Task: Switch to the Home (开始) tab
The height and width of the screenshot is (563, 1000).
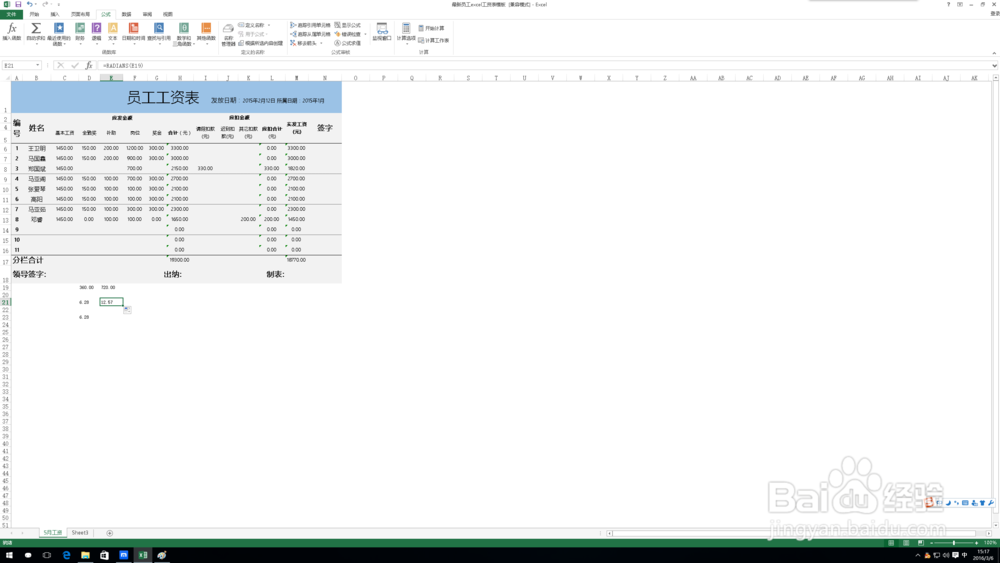Action: 34,14
